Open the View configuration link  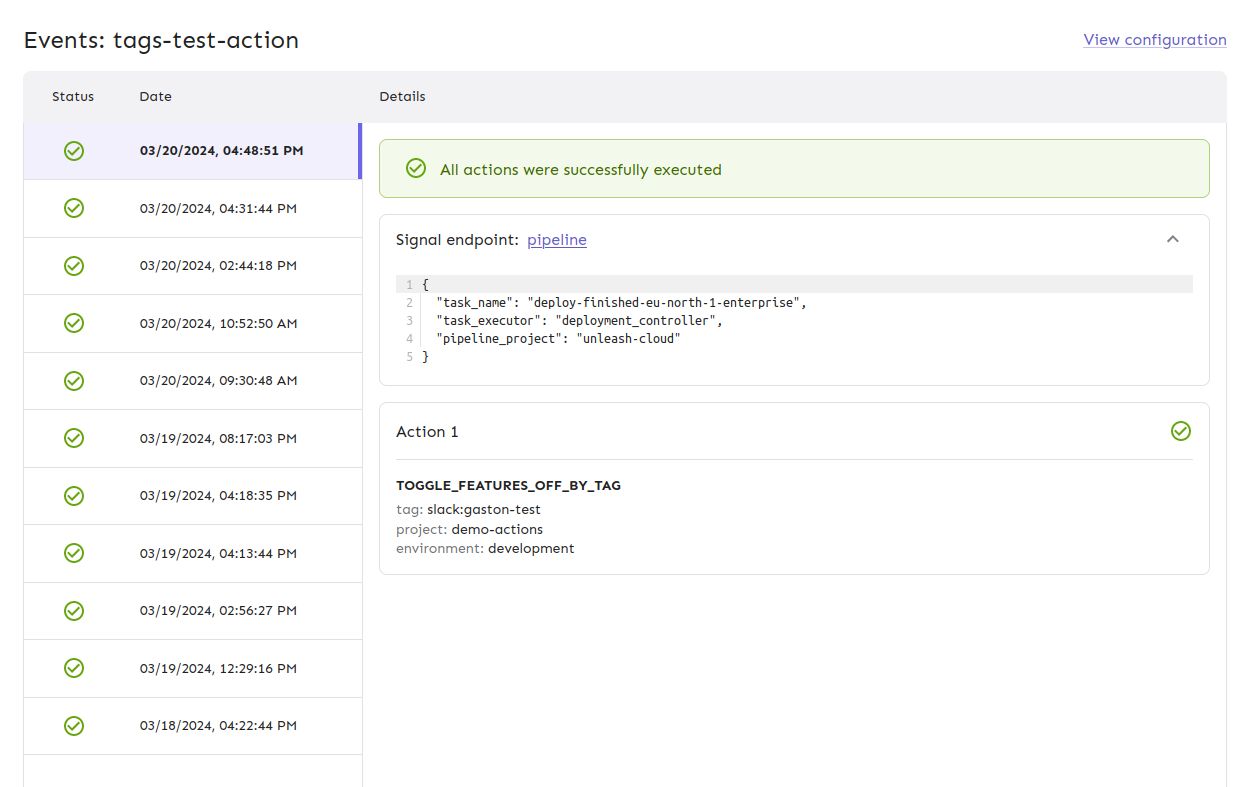point(1154,40)
